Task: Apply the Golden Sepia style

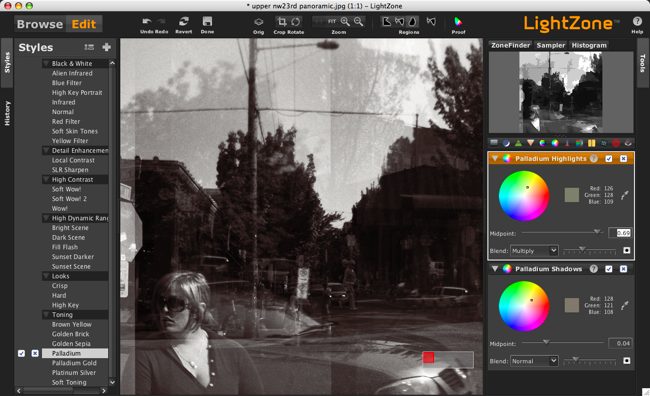Action: click(71, 344)
